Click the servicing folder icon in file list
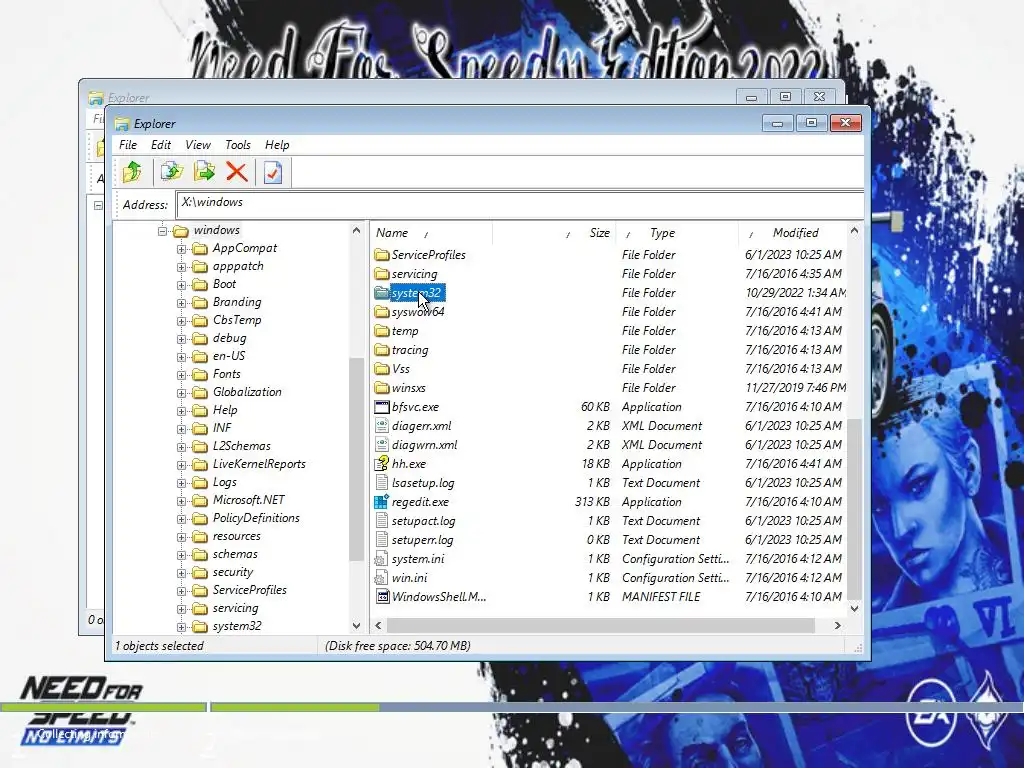 [x=381, y=274]
